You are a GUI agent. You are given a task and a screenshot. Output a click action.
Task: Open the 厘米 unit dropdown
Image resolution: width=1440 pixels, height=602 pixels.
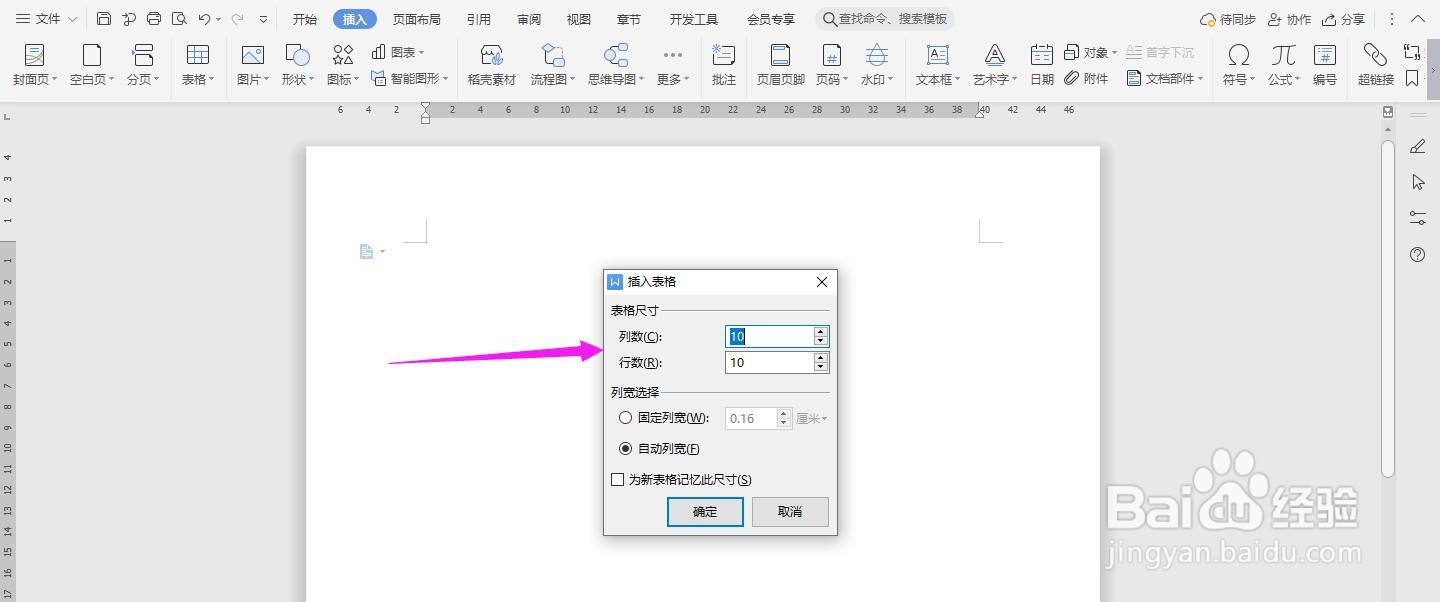[811, 418]
